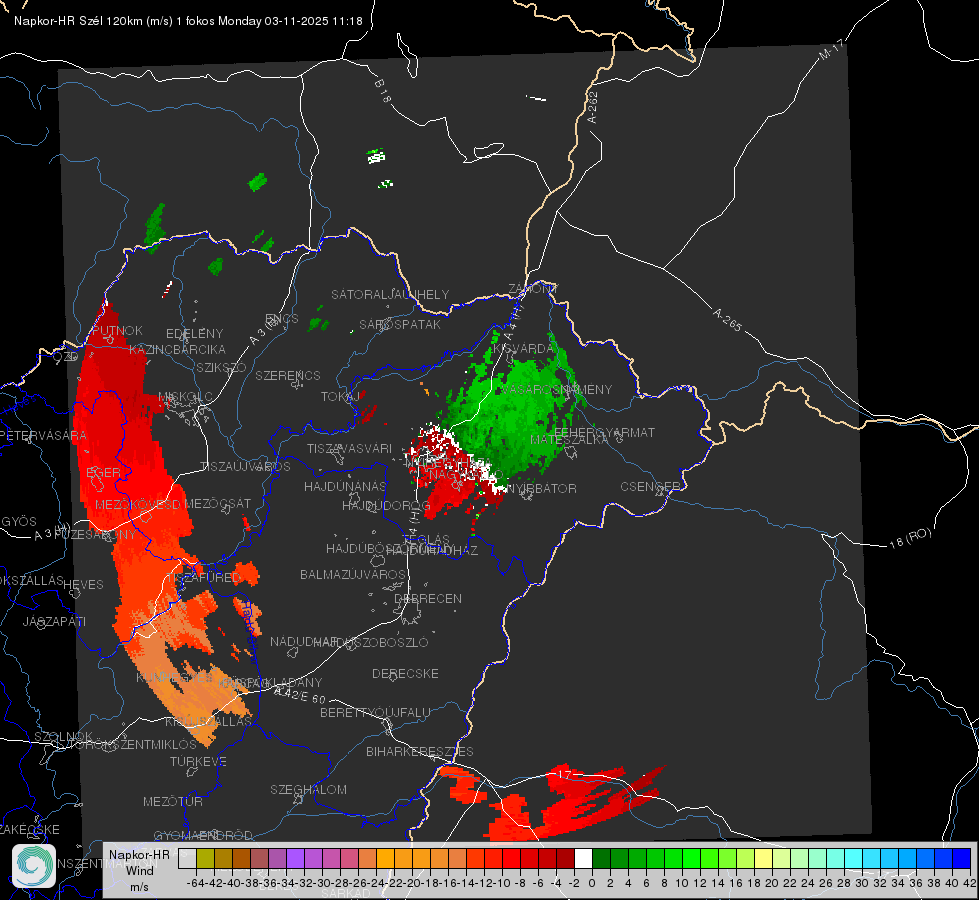Image resolution: width=979 pixels, height=900 pixels.
Task: Click the DEBRECEN city label
Action: pos(428,598)
